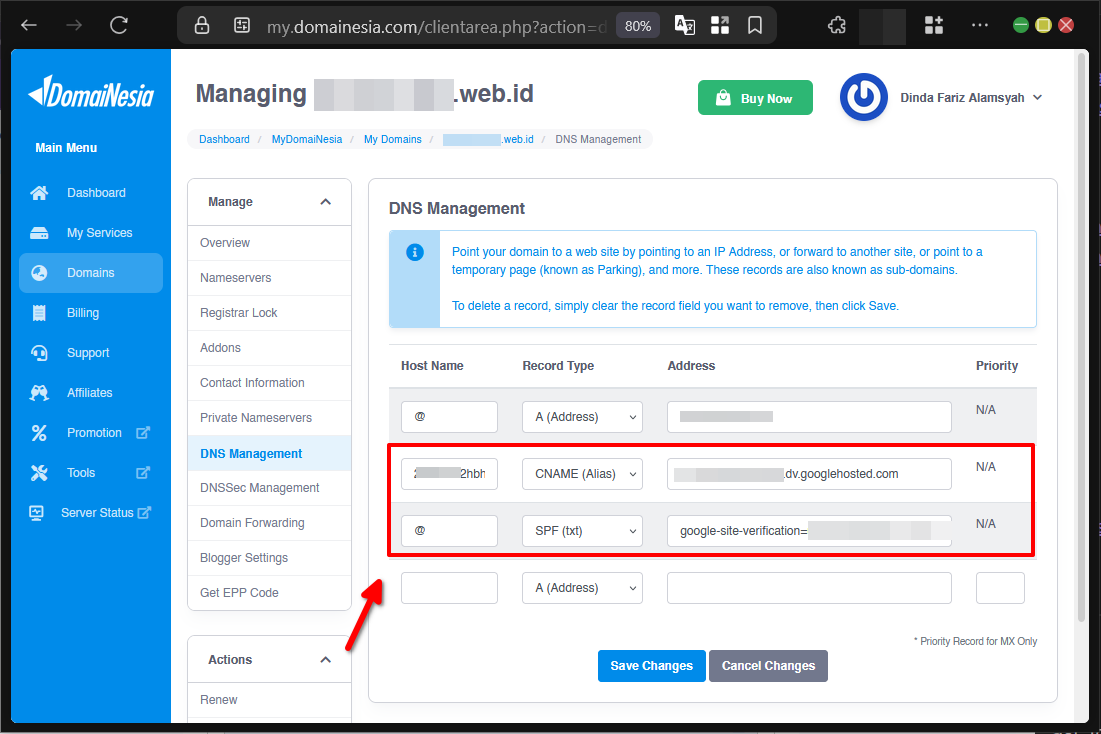This screenshot has height=734, width=1101.
Task: Click the Cancel Changes button
Action: pos(768,666)
